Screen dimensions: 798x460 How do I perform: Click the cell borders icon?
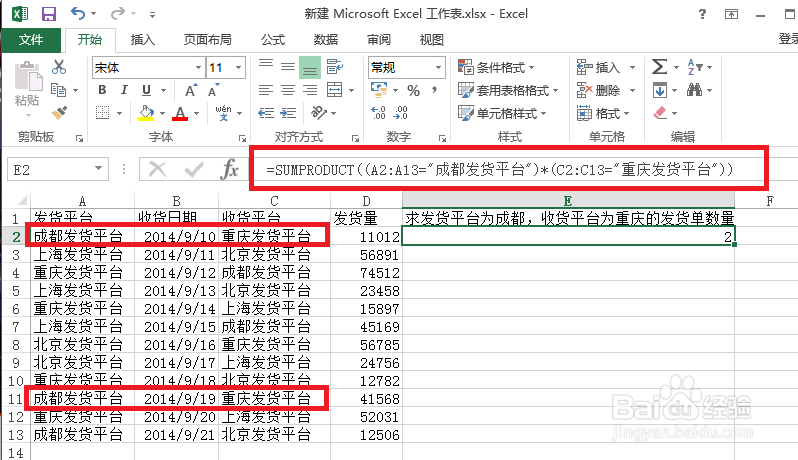[x=103, y=112]
